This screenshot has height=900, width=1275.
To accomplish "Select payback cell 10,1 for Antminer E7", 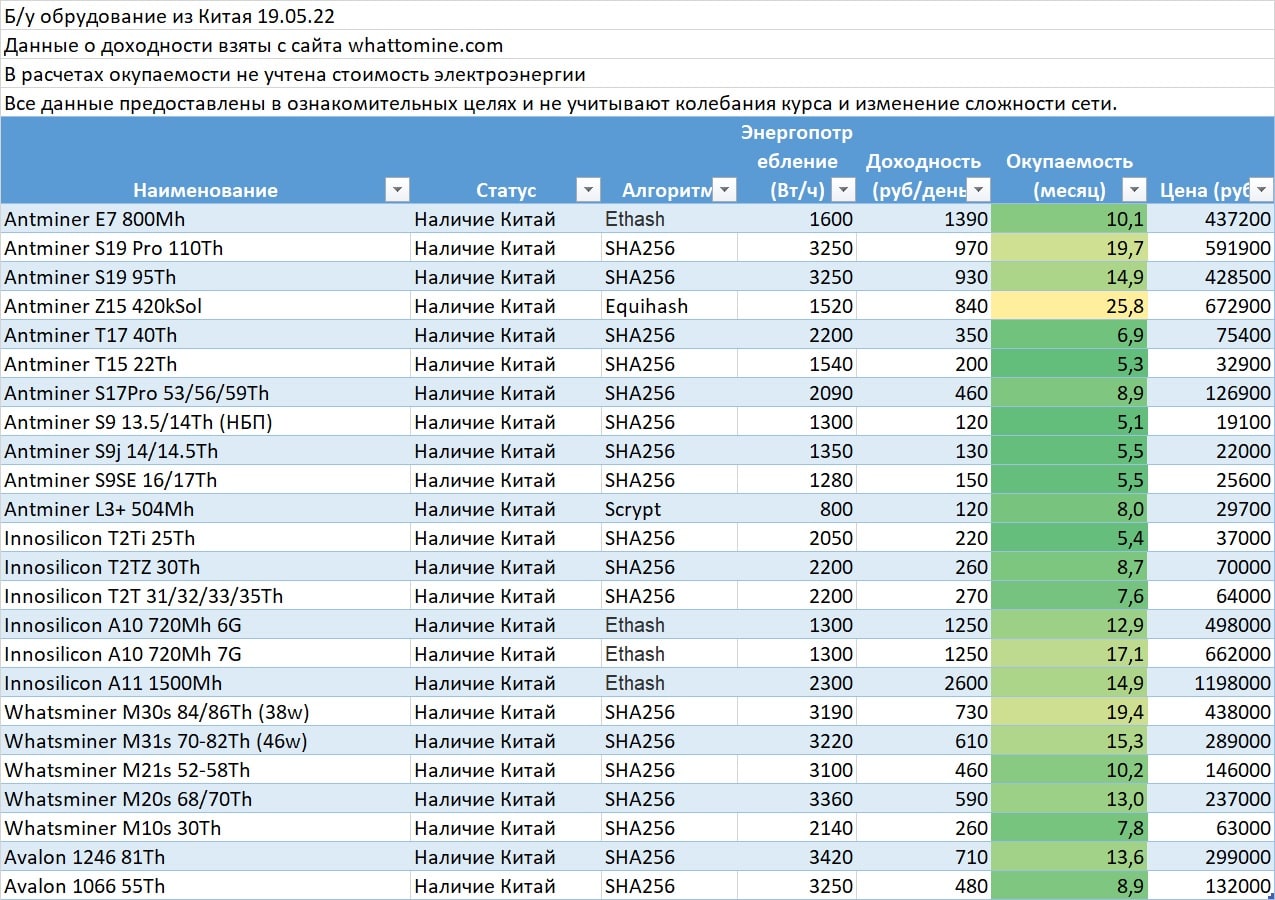I will point(1068,219).
